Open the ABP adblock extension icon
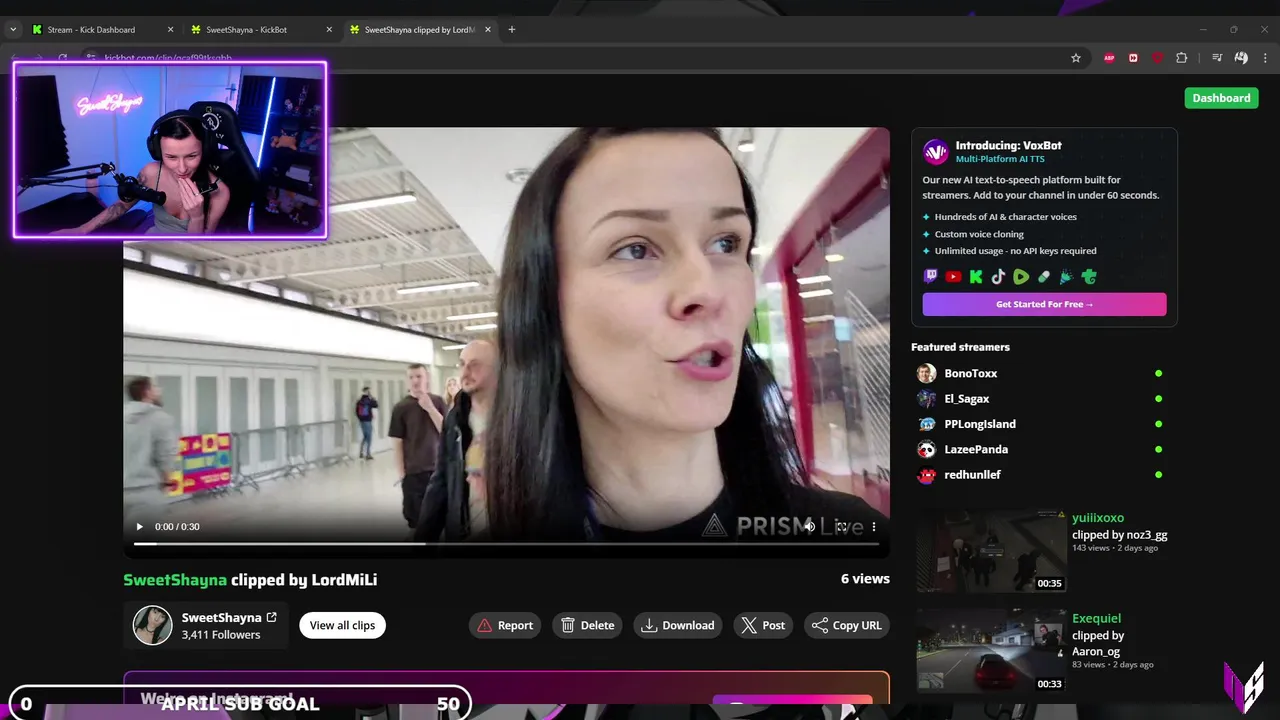This screenshot has width=1280, height=720. click(1109, 58)
